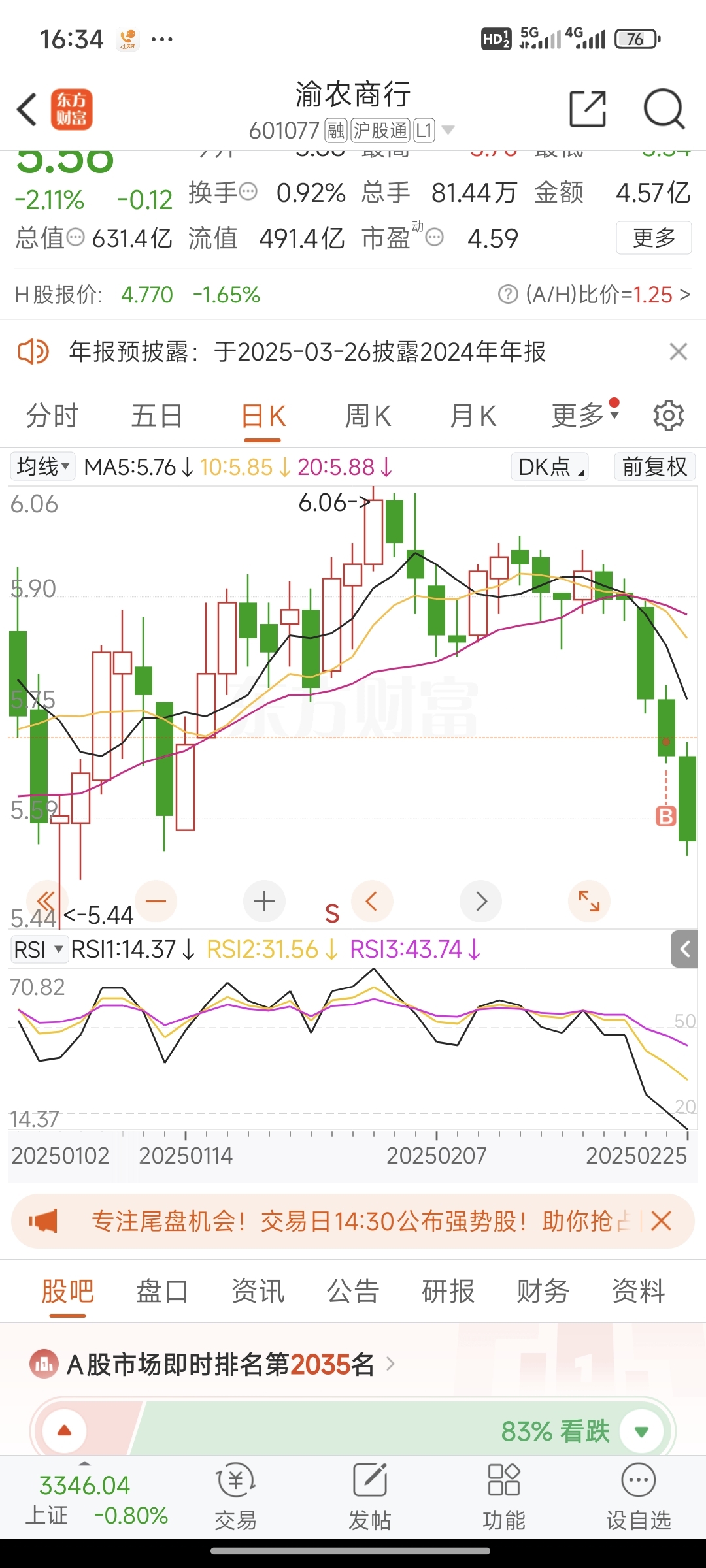Screen dimensions: 706x1568
Task: Tap the announcement speaker icon
Action: pyautogui.click(x=33, y=351)
